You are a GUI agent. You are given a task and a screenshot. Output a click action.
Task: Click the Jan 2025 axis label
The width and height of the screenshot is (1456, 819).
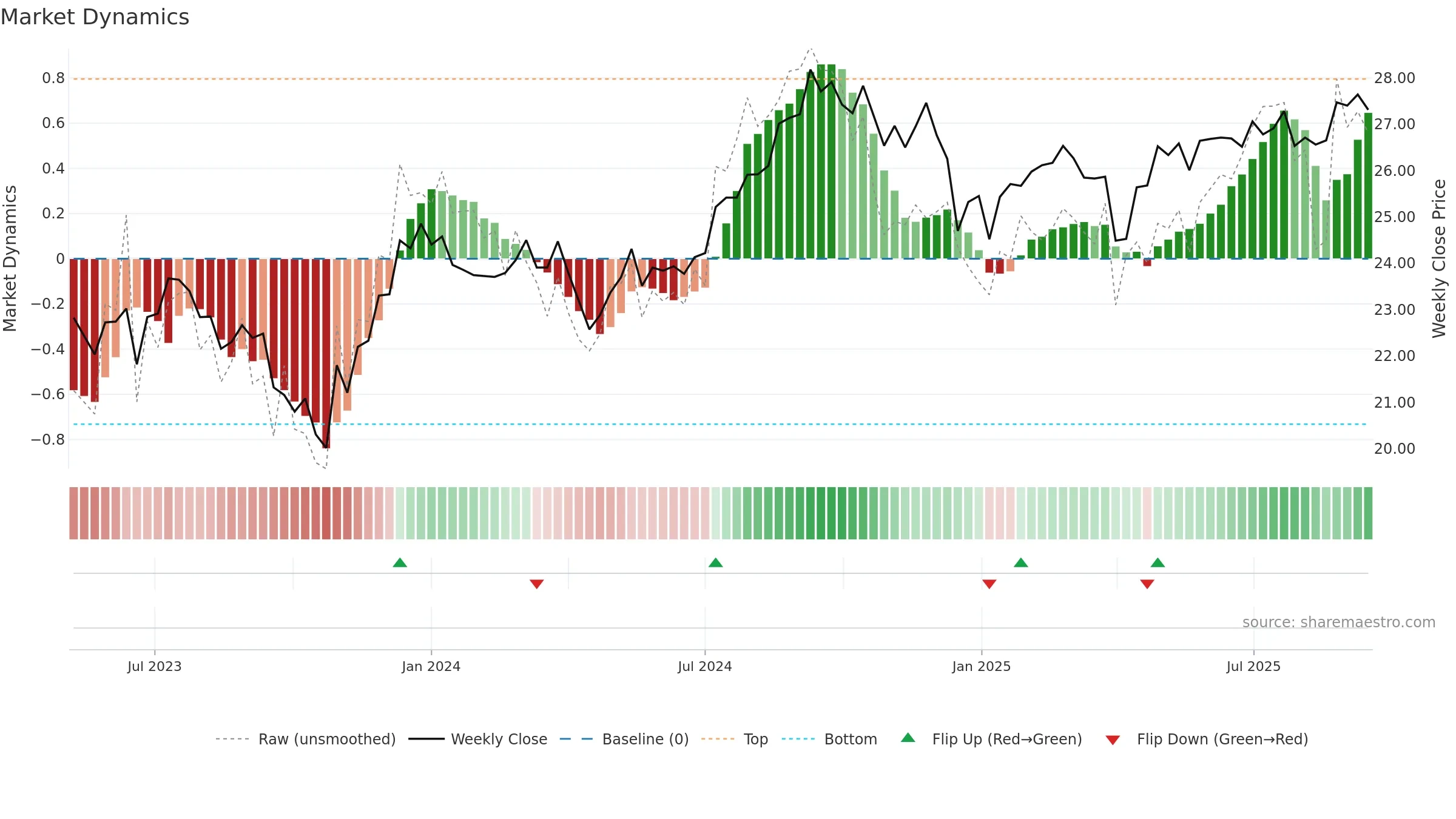[x=982, y=666]
